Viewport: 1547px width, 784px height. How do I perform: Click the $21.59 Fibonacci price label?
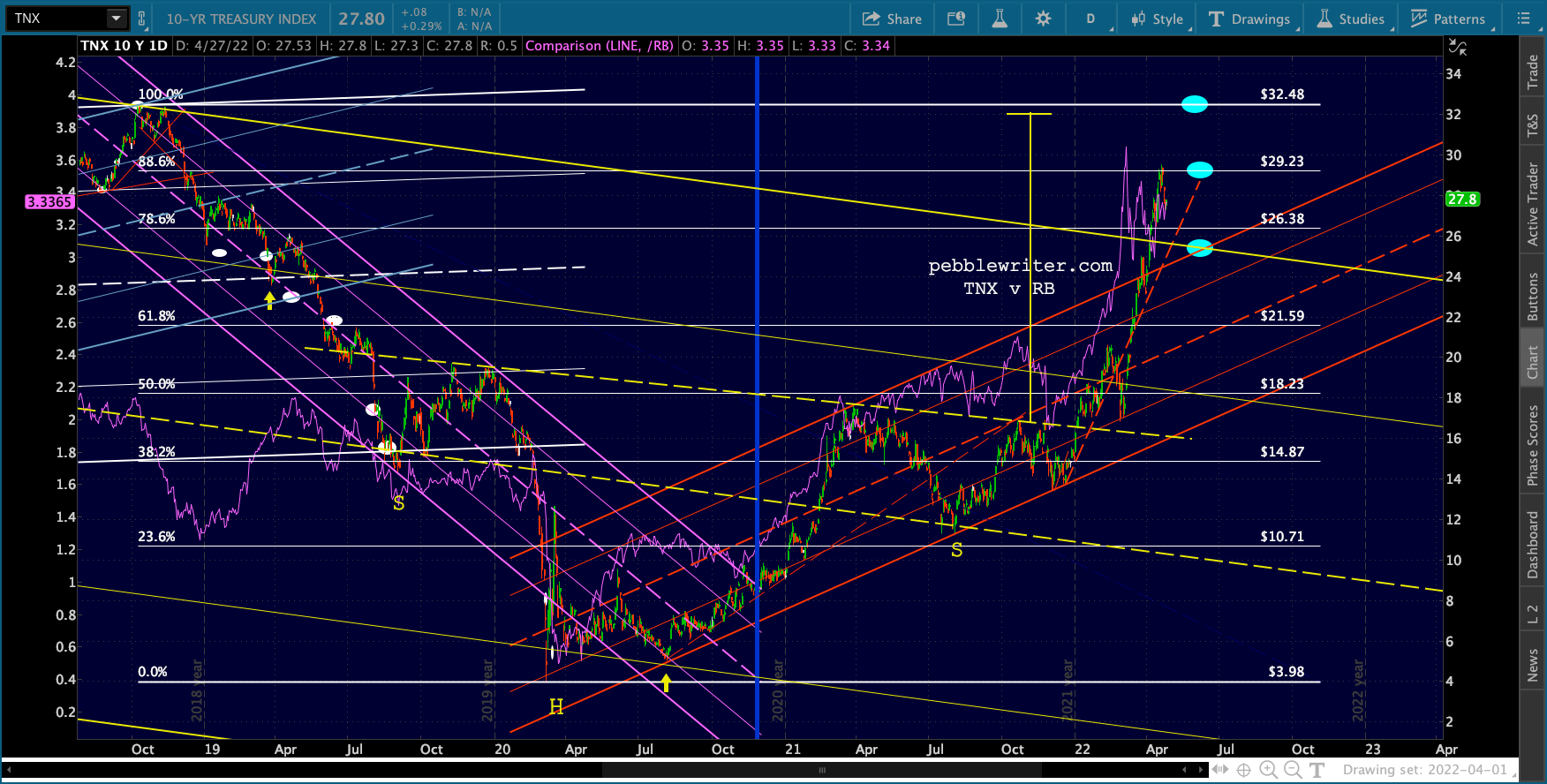point(1282,316)
